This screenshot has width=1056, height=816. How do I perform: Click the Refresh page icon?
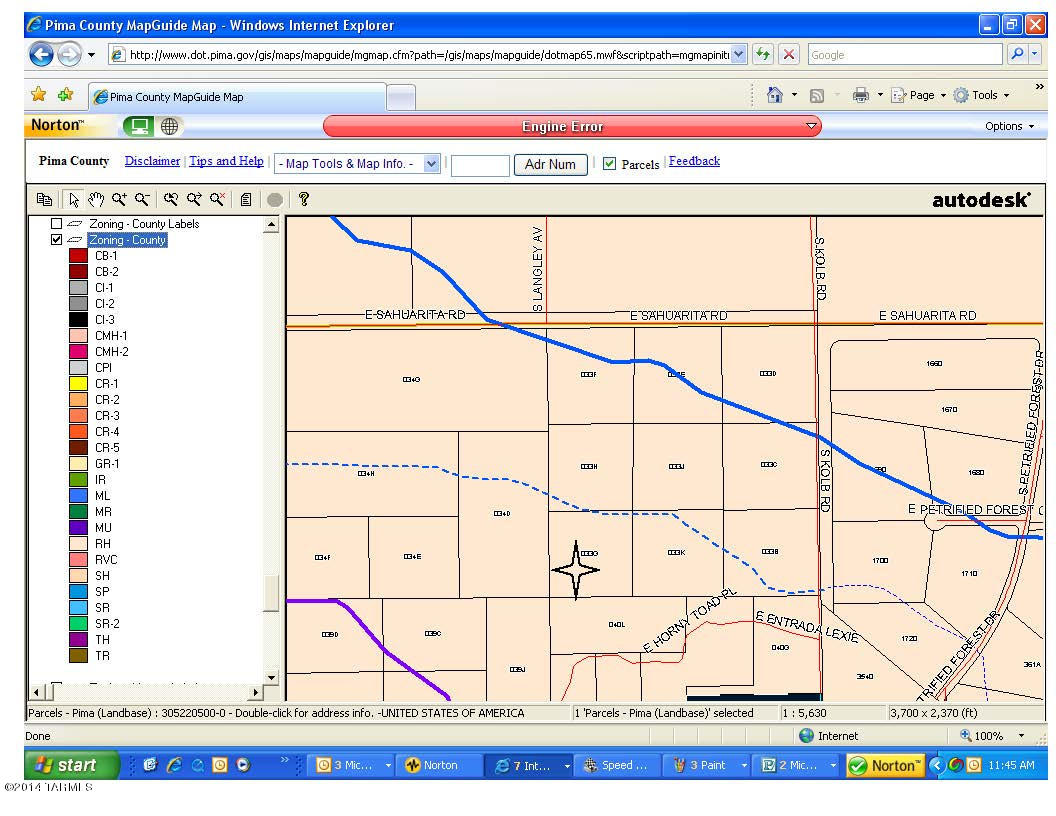pos(763,54)
